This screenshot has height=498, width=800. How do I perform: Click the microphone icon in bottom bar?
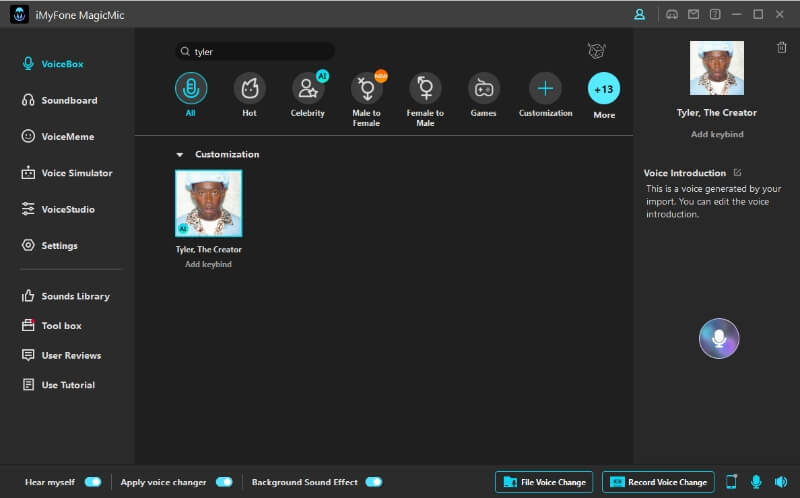756,481
